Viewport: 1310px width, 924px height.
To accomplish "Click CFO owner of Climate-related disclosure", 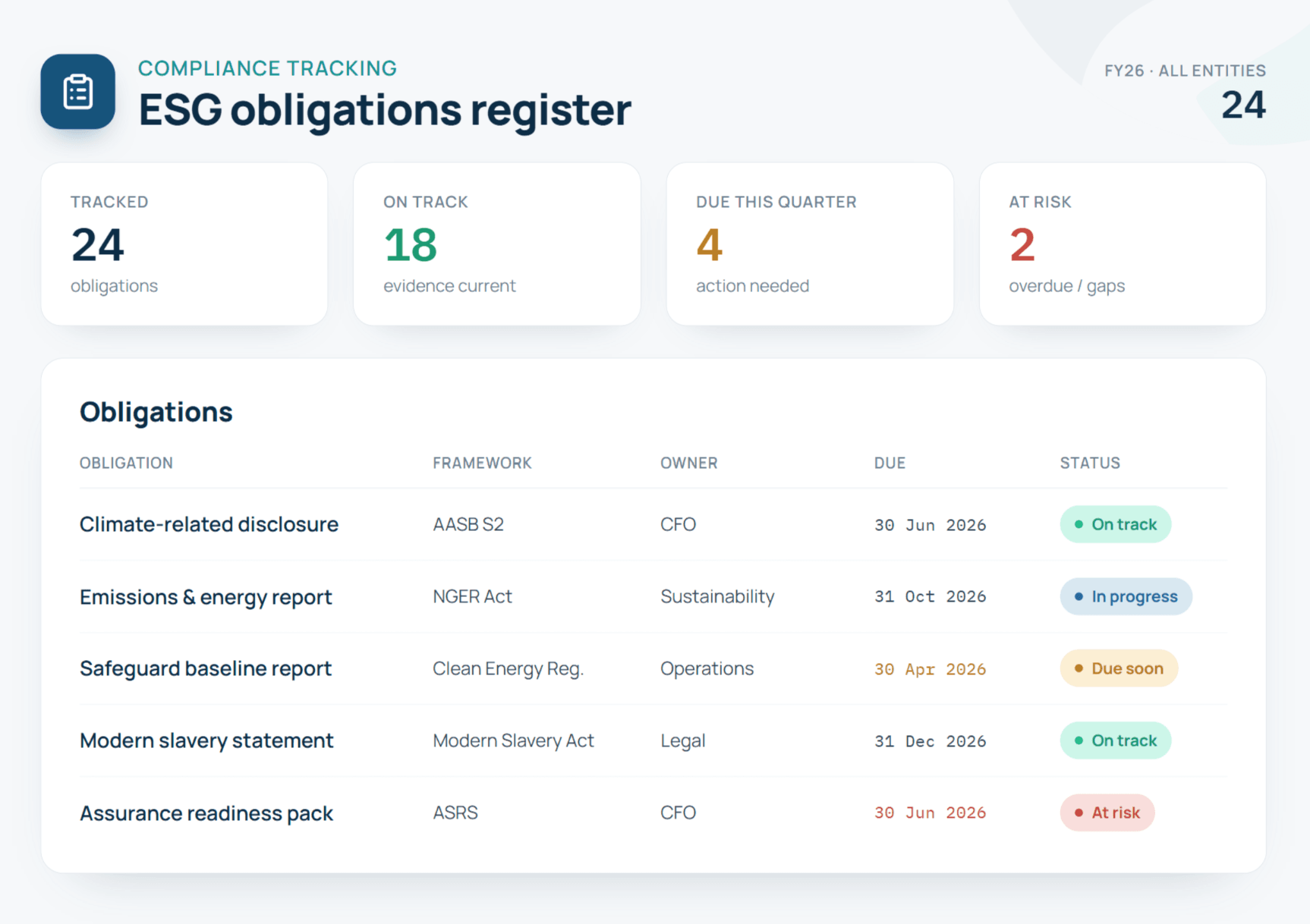I will point(678,524).
